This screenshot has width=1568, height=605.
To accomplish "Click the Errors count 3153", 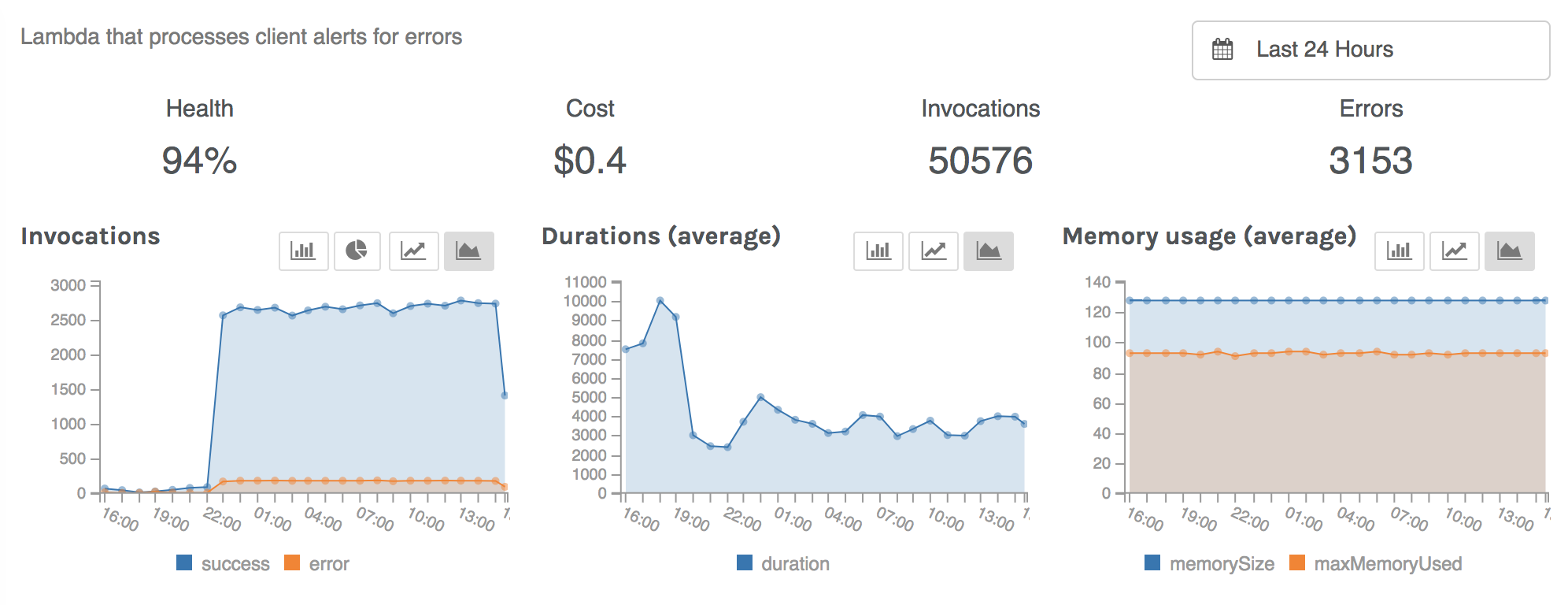I will pos(1370,161).
